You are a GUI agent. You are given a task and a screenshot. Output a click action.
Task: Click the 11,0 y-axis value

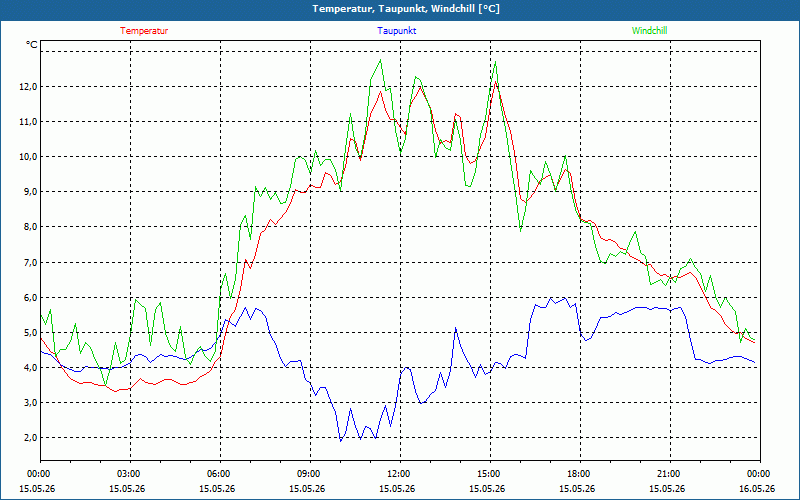click(x=29, y=121)
